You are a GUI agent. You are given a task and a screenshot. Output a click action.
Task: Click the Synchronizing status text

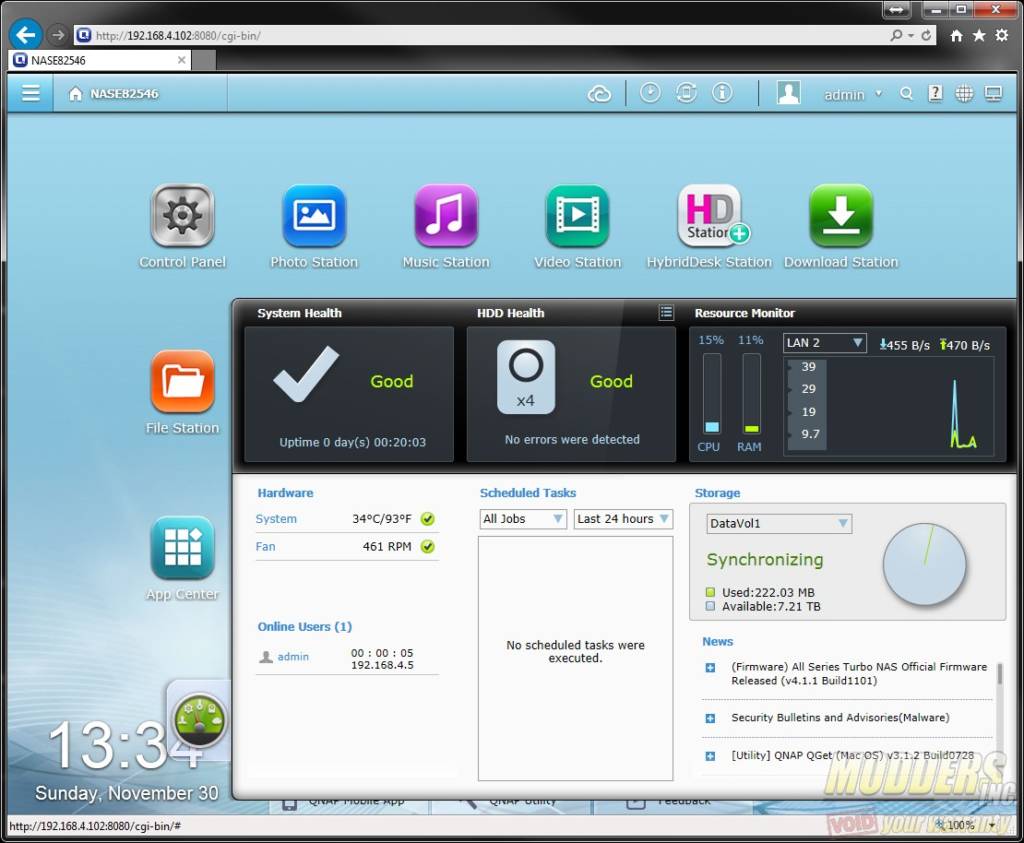pyautogui.click(x=765, y=560)
